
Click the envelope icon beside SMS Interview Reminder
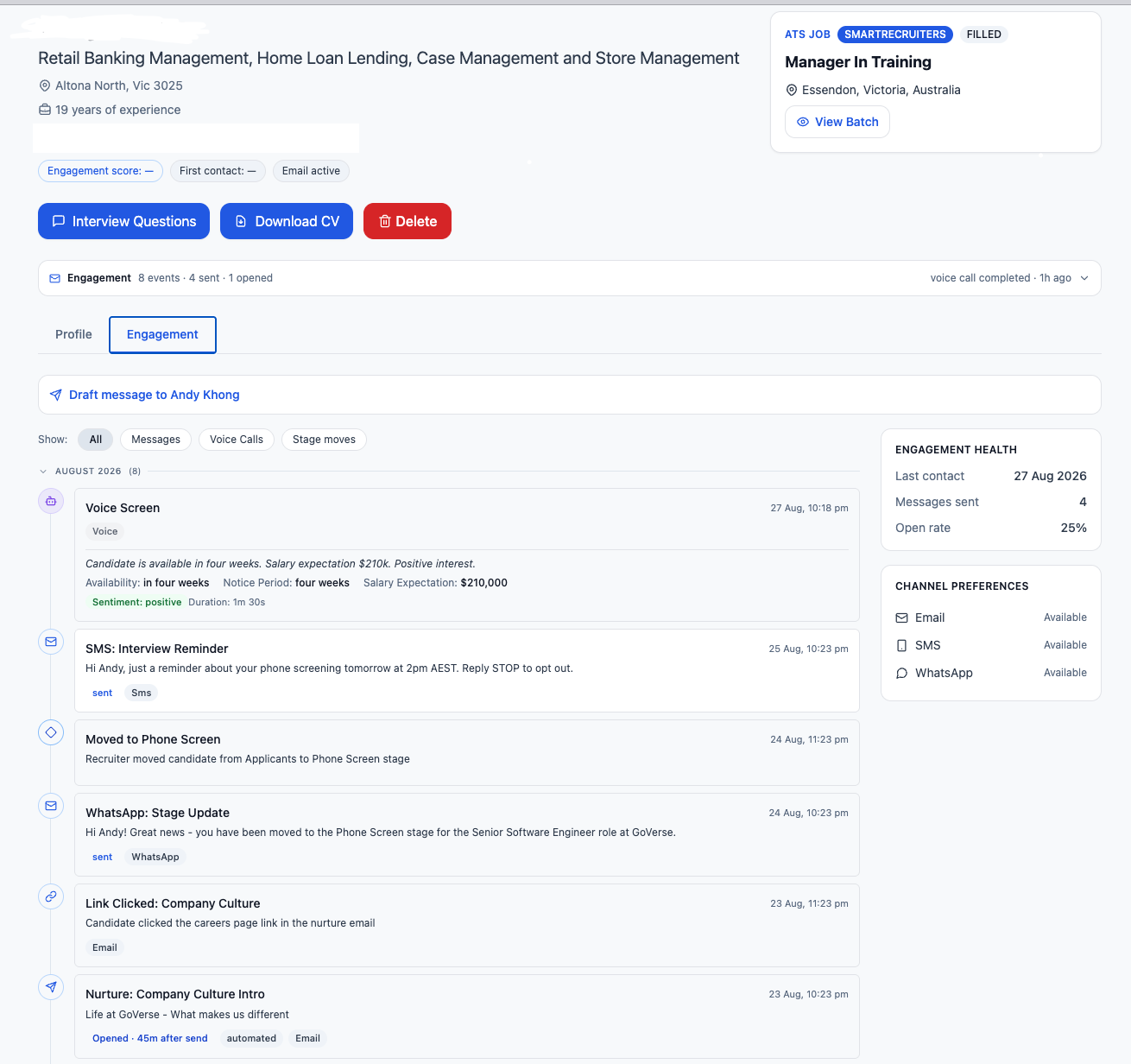tap(51, 642)
